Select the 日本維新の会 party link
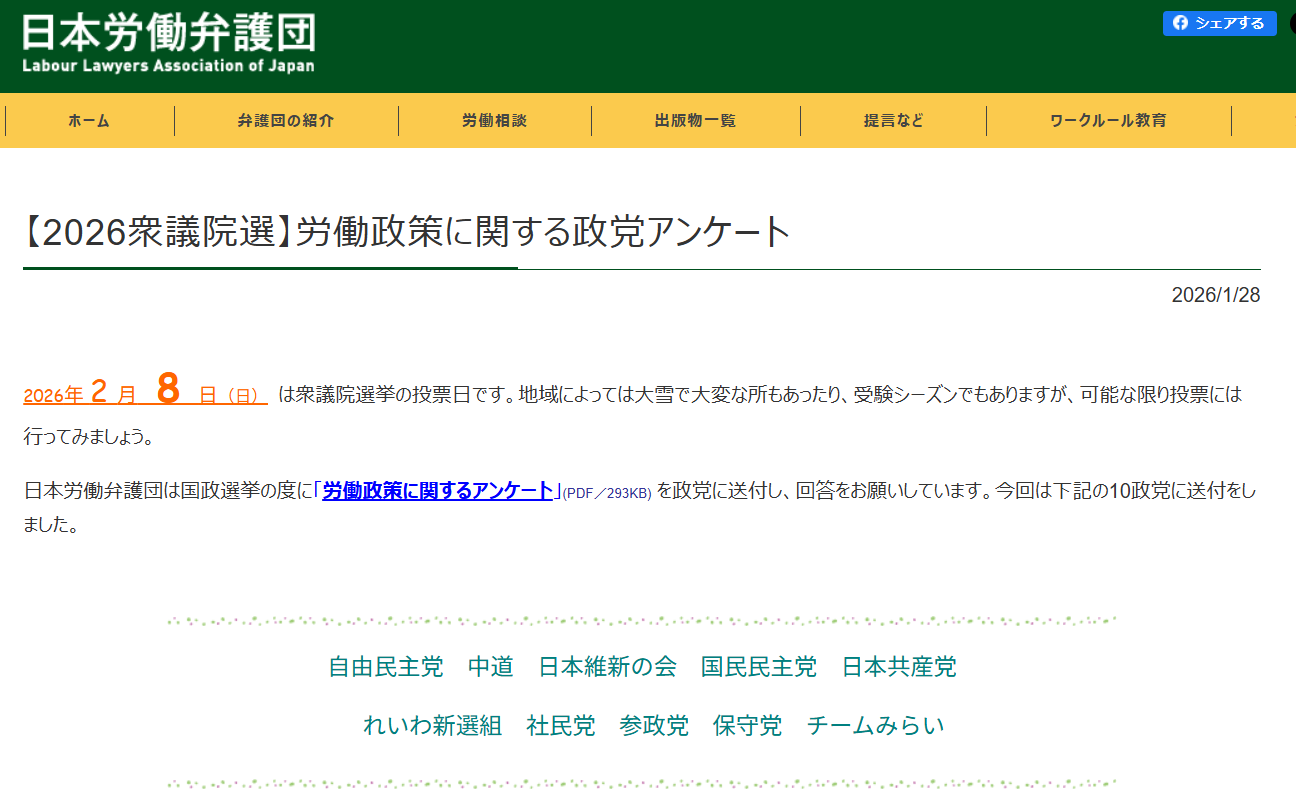Viewport: 1296px width, 812px height. point(607,667)
